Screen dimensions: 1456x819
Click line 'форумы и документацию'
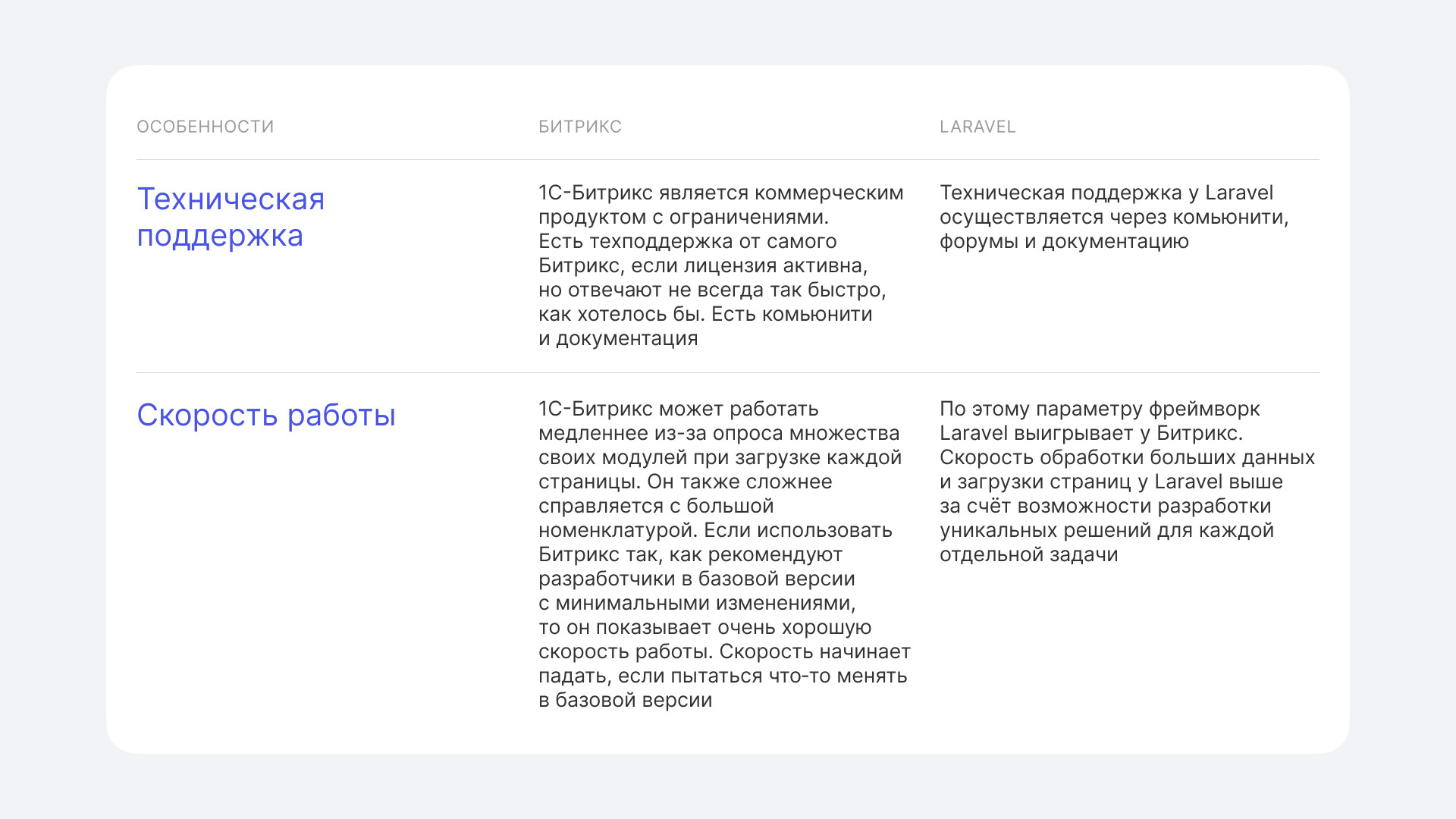pyautogui.click(x=1063, y=241)
